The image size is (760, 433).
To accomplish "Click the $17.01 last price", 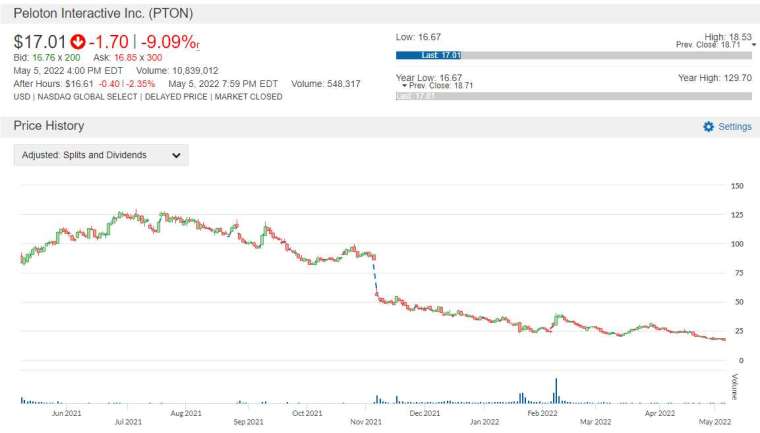I will (x=40, y=42).
